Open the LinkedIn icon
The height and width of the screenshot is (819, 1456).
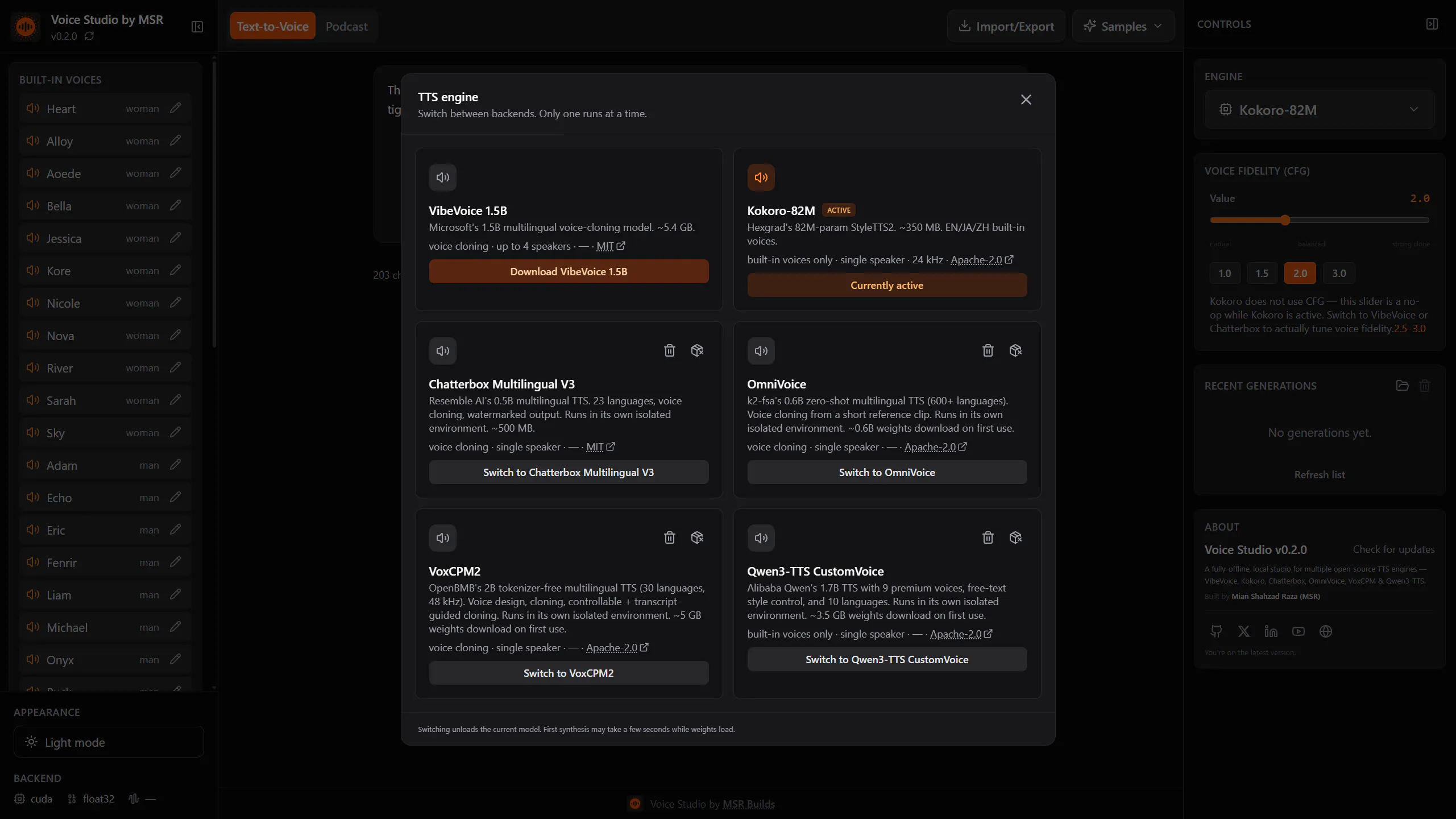pyautogui.click(x=1271, y=631)
